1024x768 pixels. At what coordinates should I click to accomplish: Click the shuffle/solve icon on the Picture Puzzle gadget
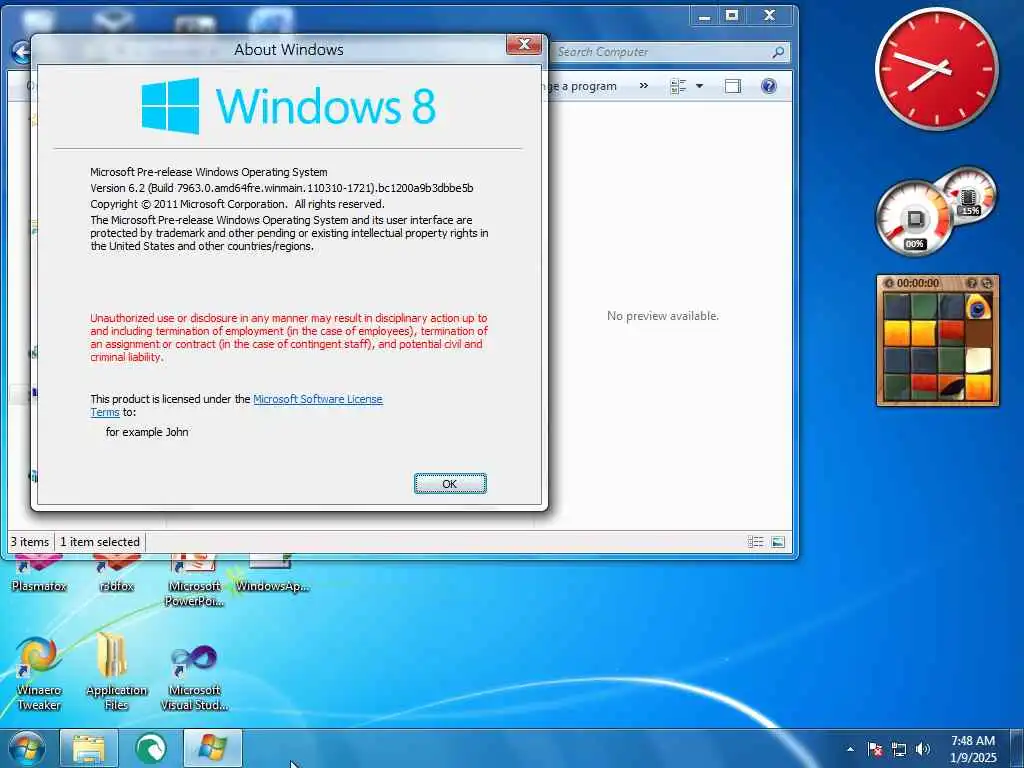coord(987,283)
